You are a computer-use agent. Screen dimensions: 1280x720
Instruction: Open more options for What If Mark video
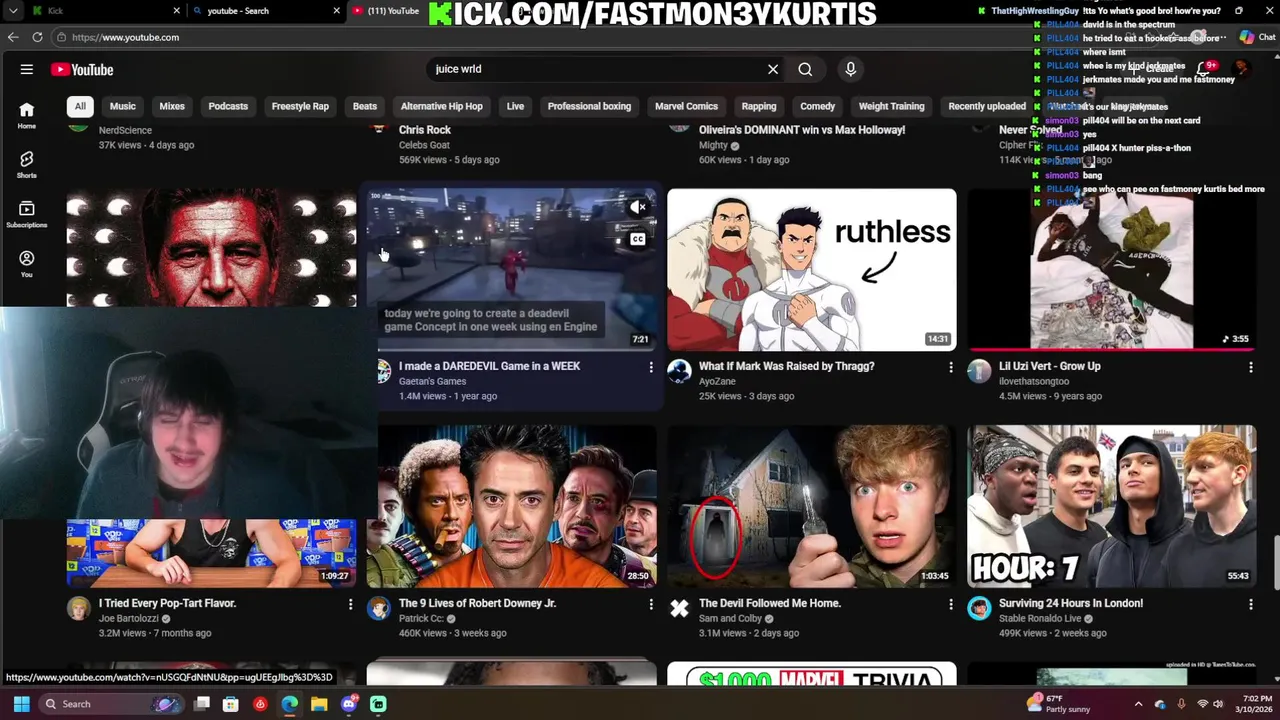pos(951,367)
